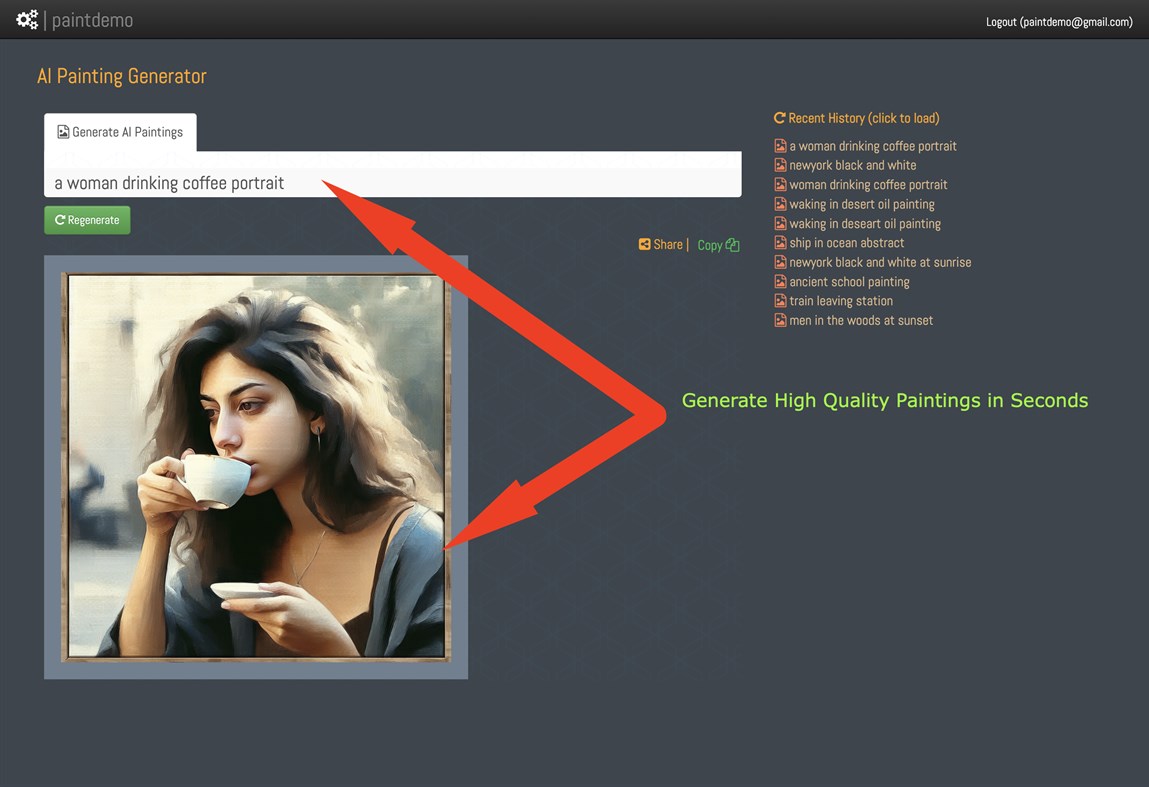Load the a woman drinking coffee portrait entry
Viewport: 1149px width, 787px height.
874,145
